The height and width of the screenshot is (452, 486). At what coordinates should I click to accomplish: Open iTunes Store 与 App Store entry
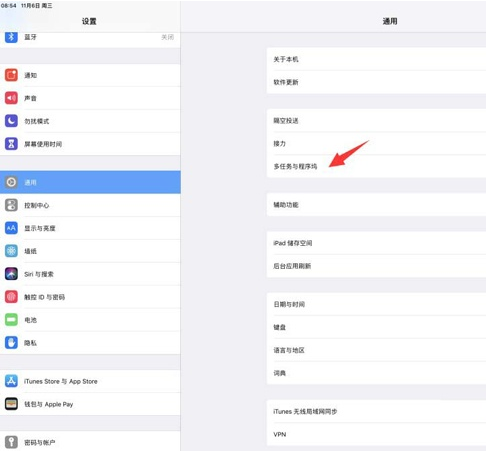[90, 381]
